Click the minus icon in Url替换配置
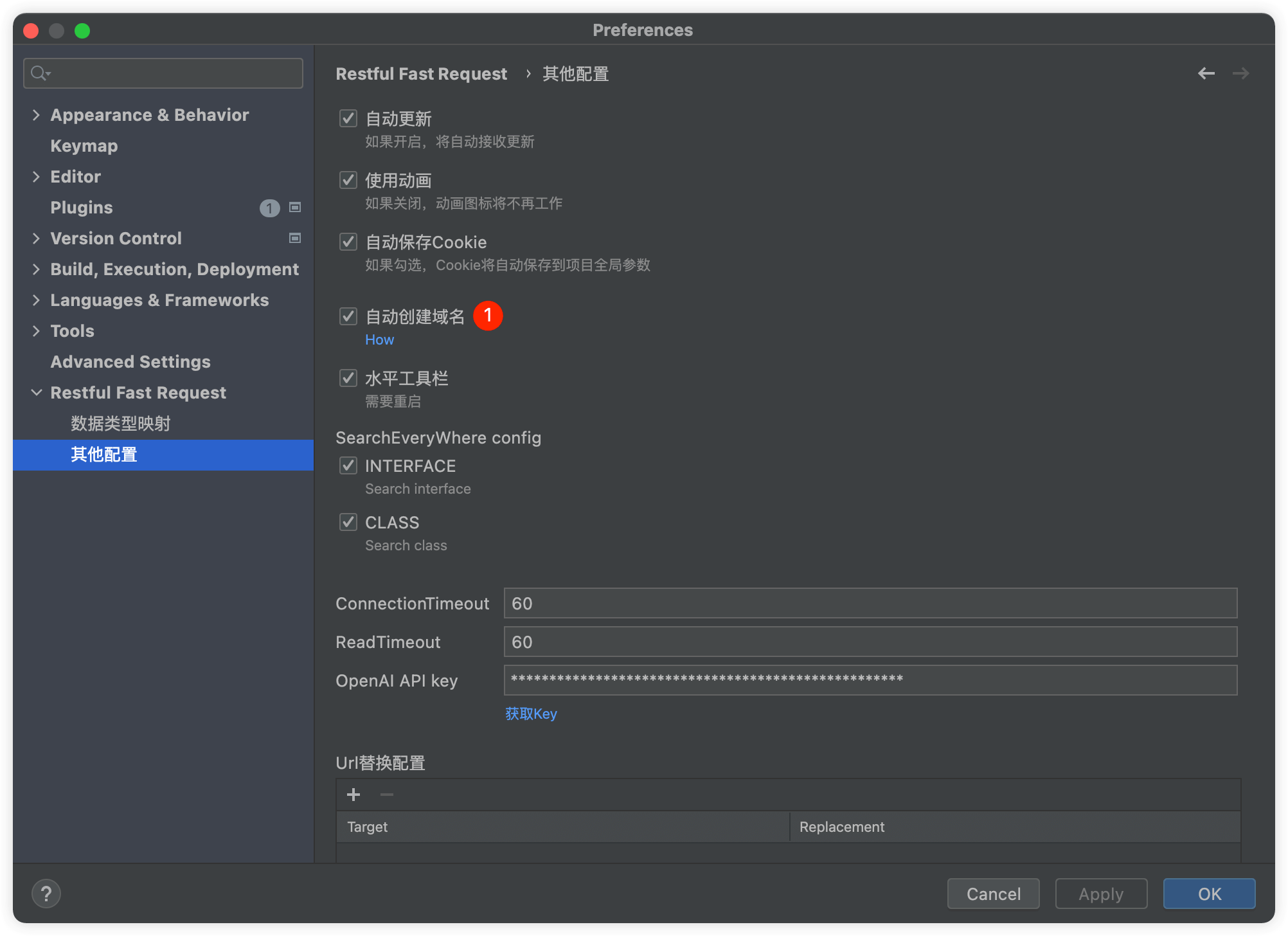This screenshot has width=1288, height=936. (x=387, y=795)
